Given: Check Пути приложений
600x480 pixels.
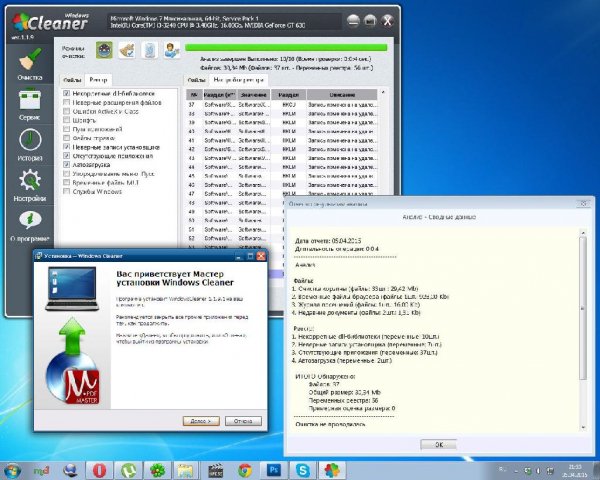Looking at the screenshot, I should click(67, 129).
